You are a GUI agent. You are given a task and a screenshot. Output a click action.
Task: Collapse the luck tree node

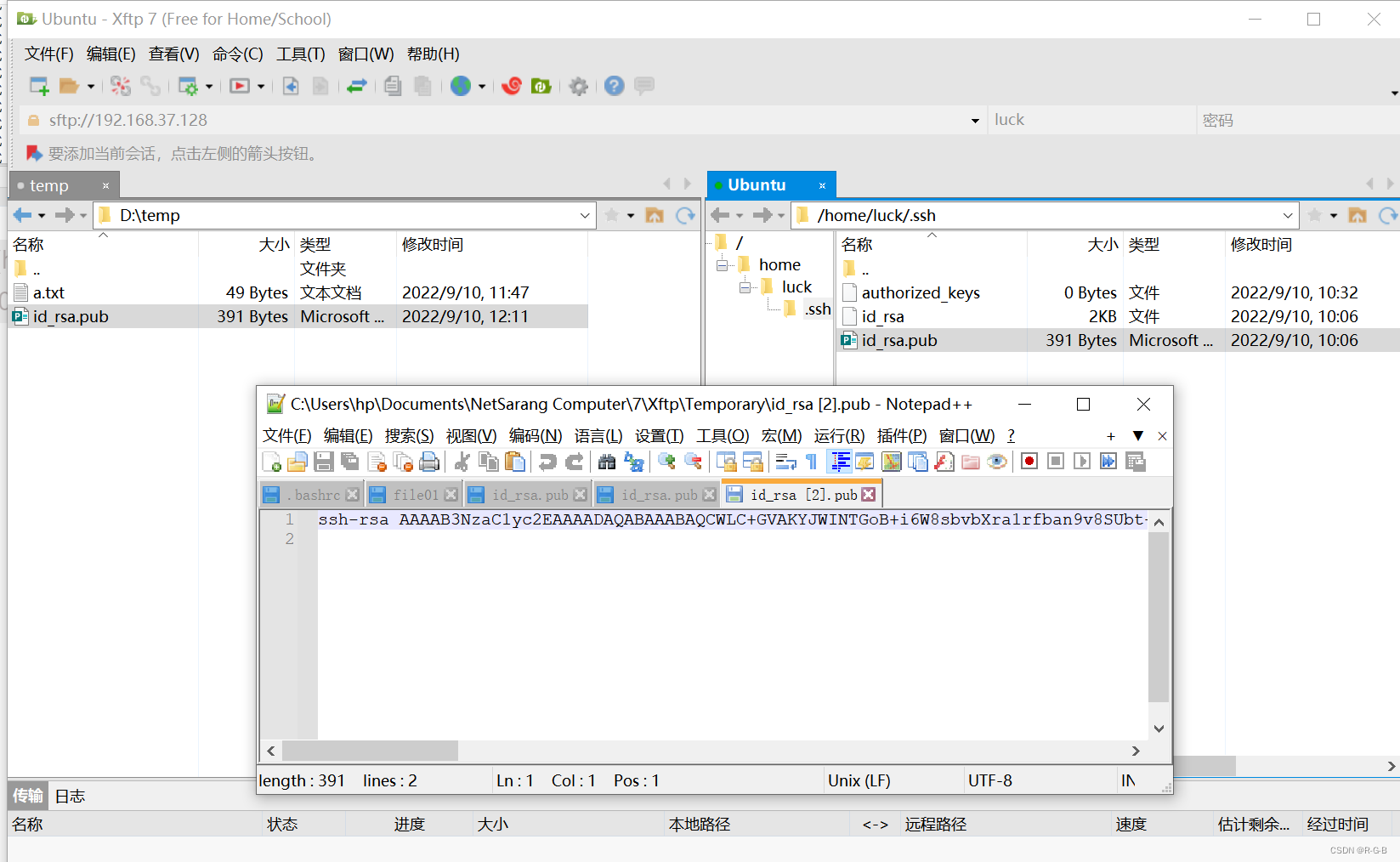click(x=745, y=287)
